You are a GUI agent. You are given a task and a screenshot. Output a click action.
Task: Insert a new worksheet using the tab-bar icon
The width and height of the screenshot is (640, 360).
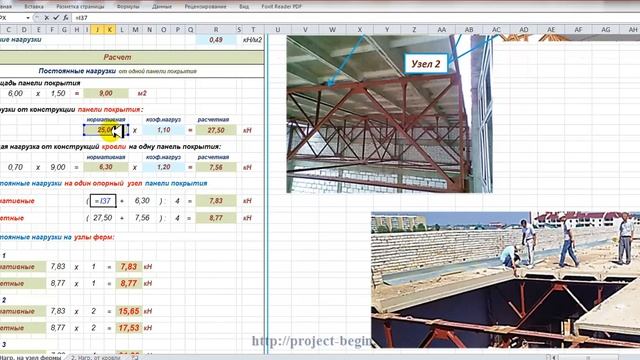pyautogui.click(x=135, y=357)
